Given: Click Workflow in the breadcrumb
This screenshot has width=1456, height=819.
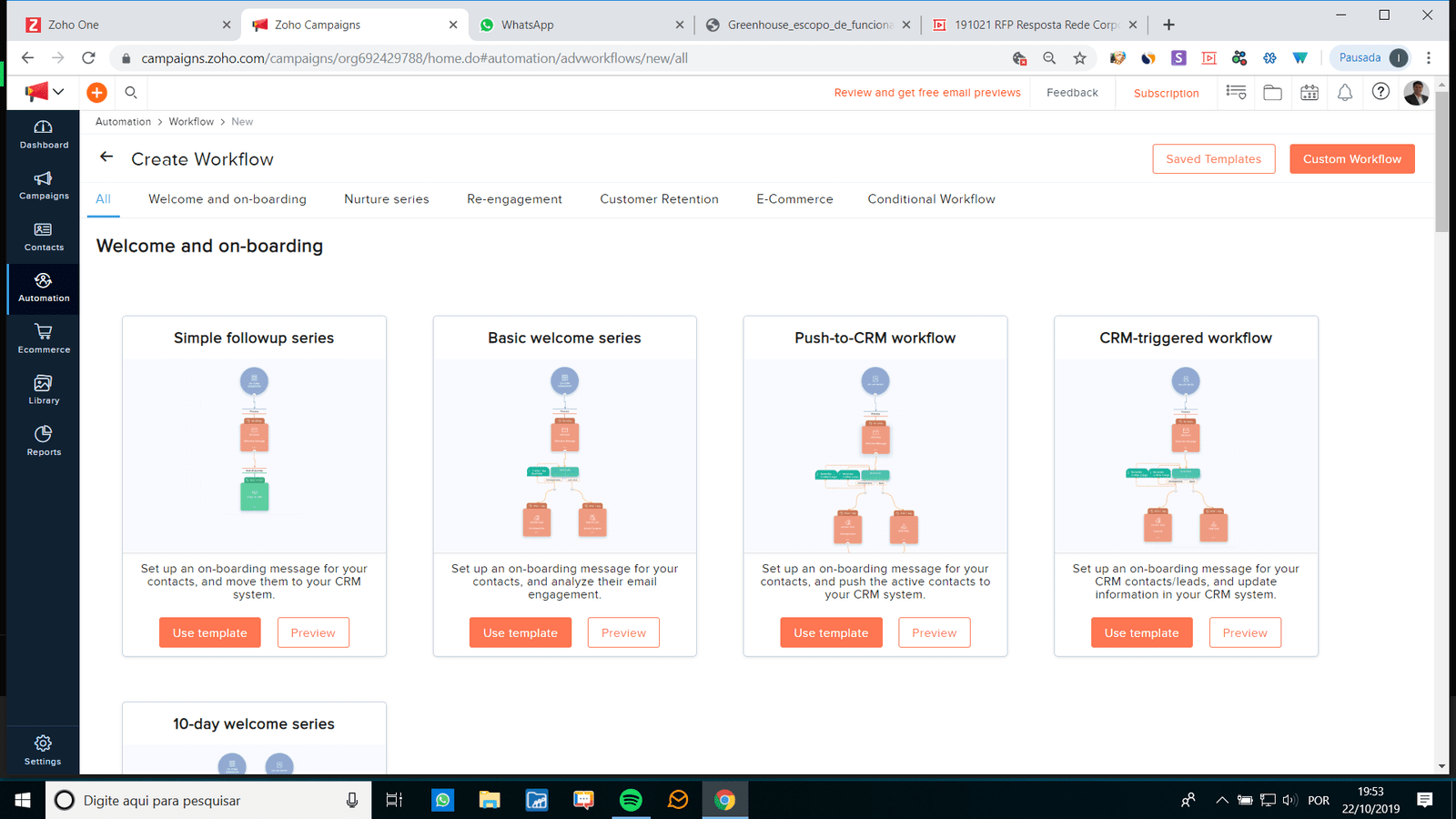Looking at the screenshot, I should [191, 122].
